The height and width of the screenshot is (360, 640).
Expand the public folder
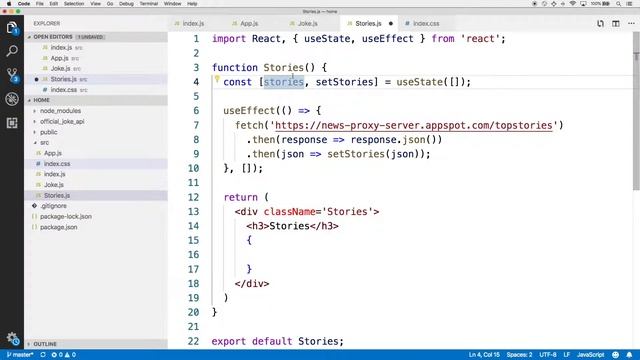[49, 132]
